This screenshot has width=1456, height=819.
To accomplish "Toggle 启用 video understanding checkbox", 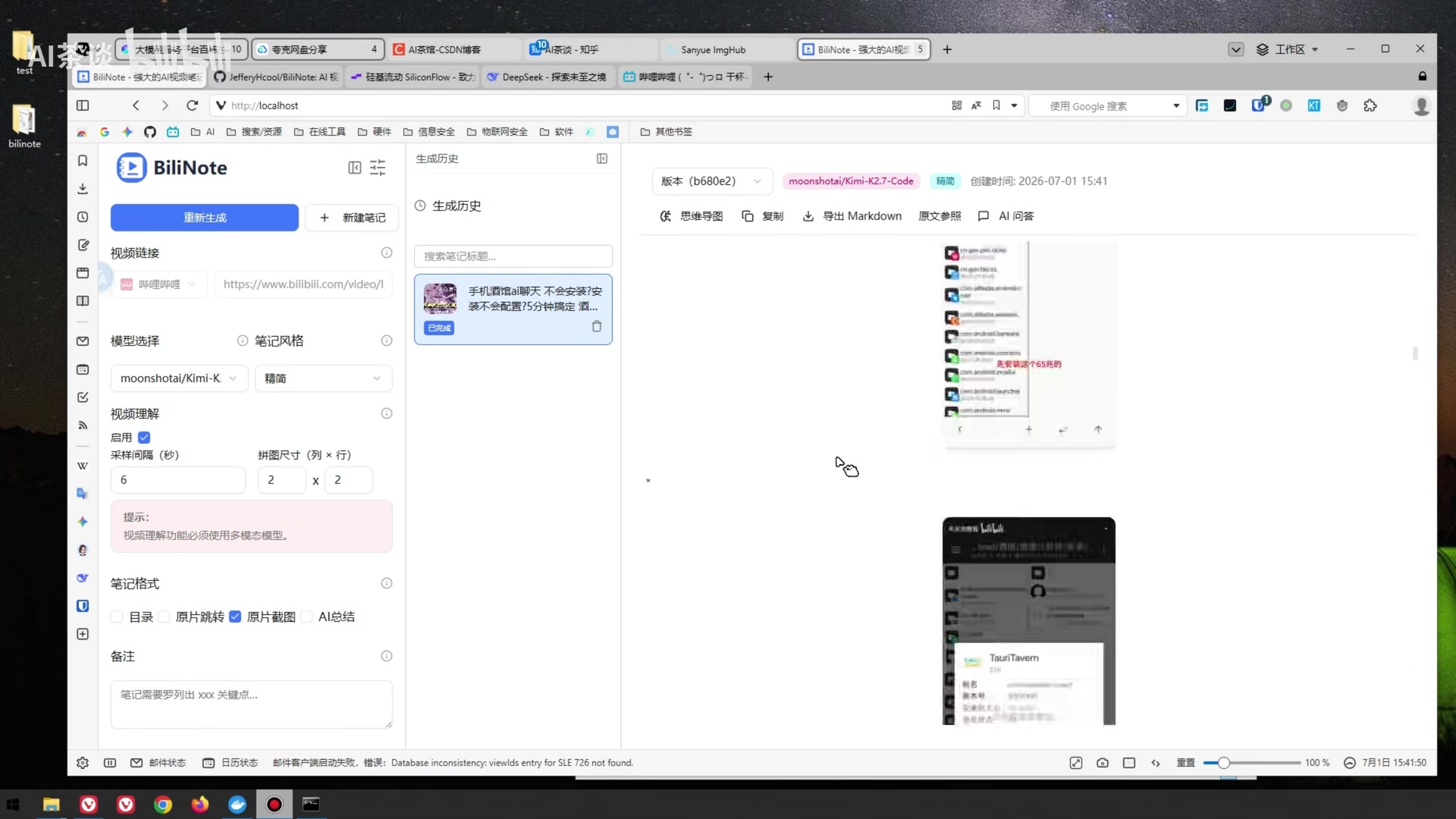I will [144, 438].
